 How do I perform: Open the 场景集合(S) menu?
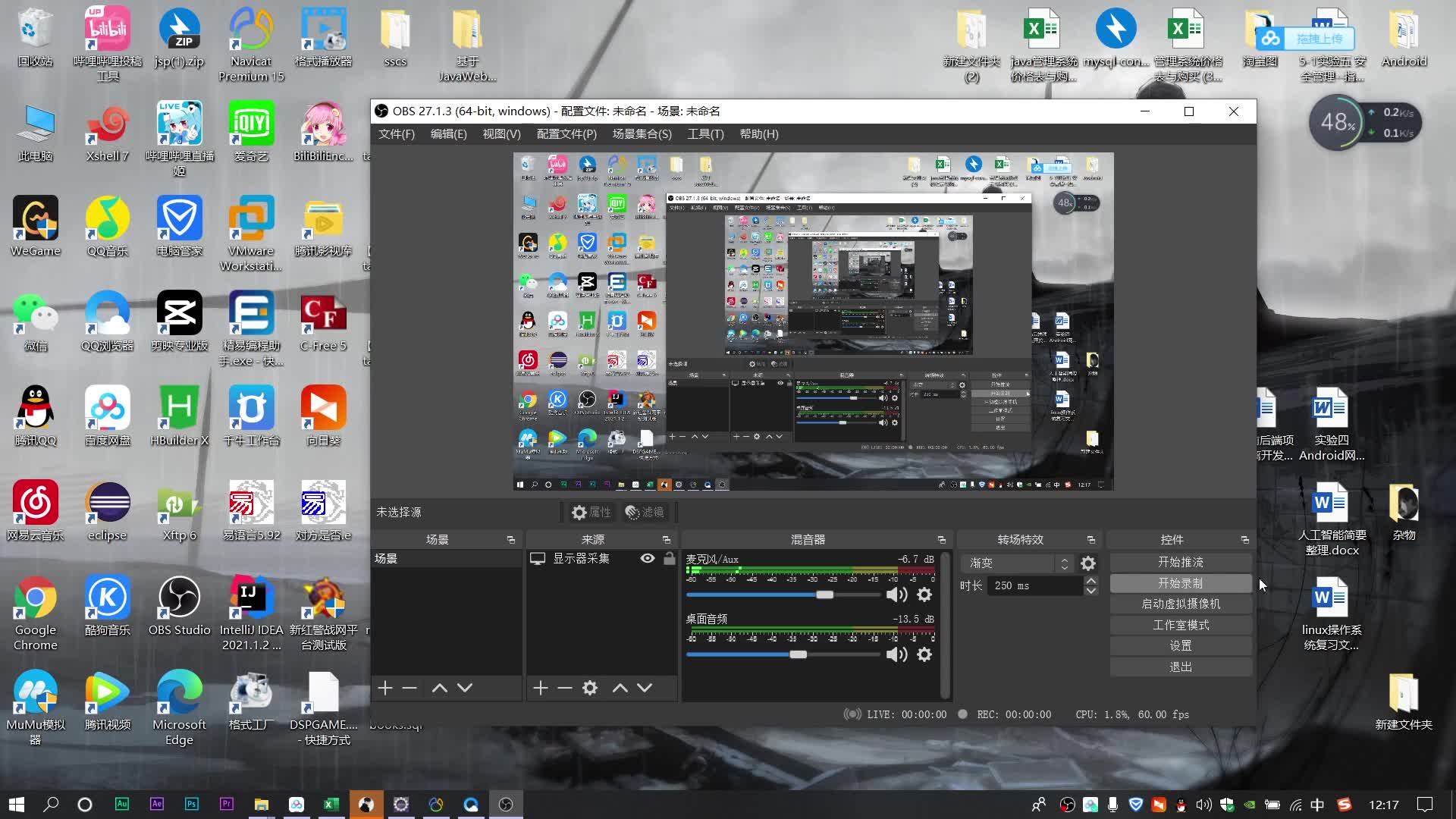tap(642, 134)
